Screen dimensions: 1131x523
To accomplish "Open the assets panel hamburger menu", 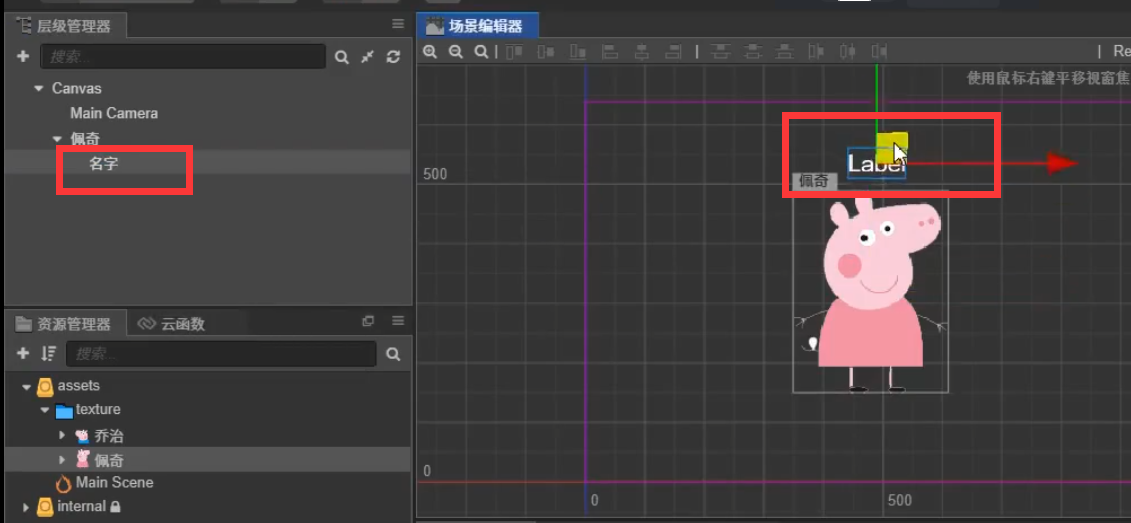I will [398, 321].
